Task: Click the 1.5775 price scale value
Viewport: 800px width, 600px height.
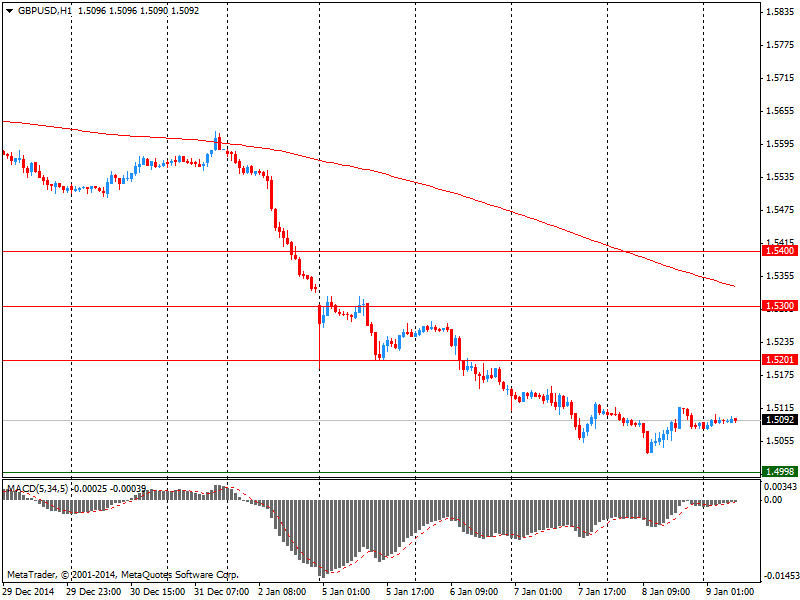Action: tap(780, 45)
